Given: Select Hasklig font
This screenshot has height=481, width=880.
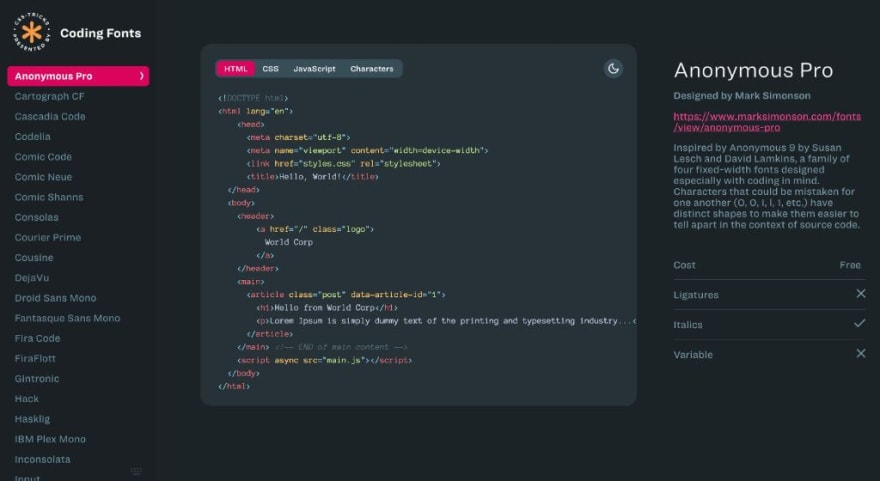Looking at the screenshot, I should (32, 419).
